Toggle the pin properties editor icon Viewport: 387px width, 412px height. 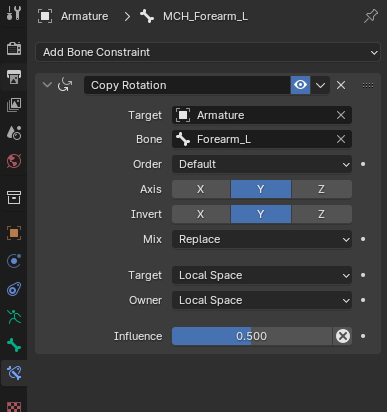pos(371,16)
